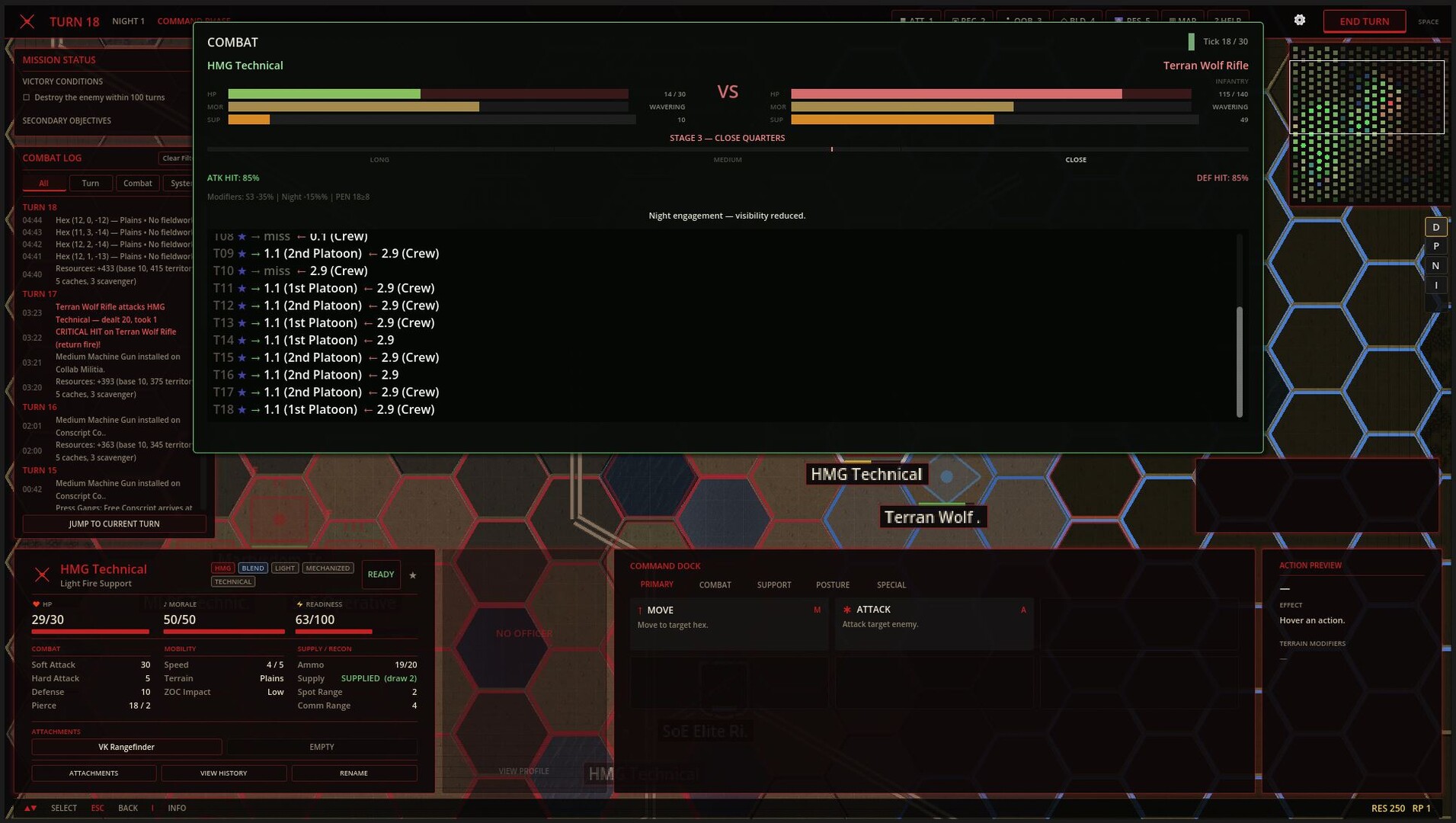The image size is (1456, 823).
Task: View the unit's history
Action: click(224, 773)
